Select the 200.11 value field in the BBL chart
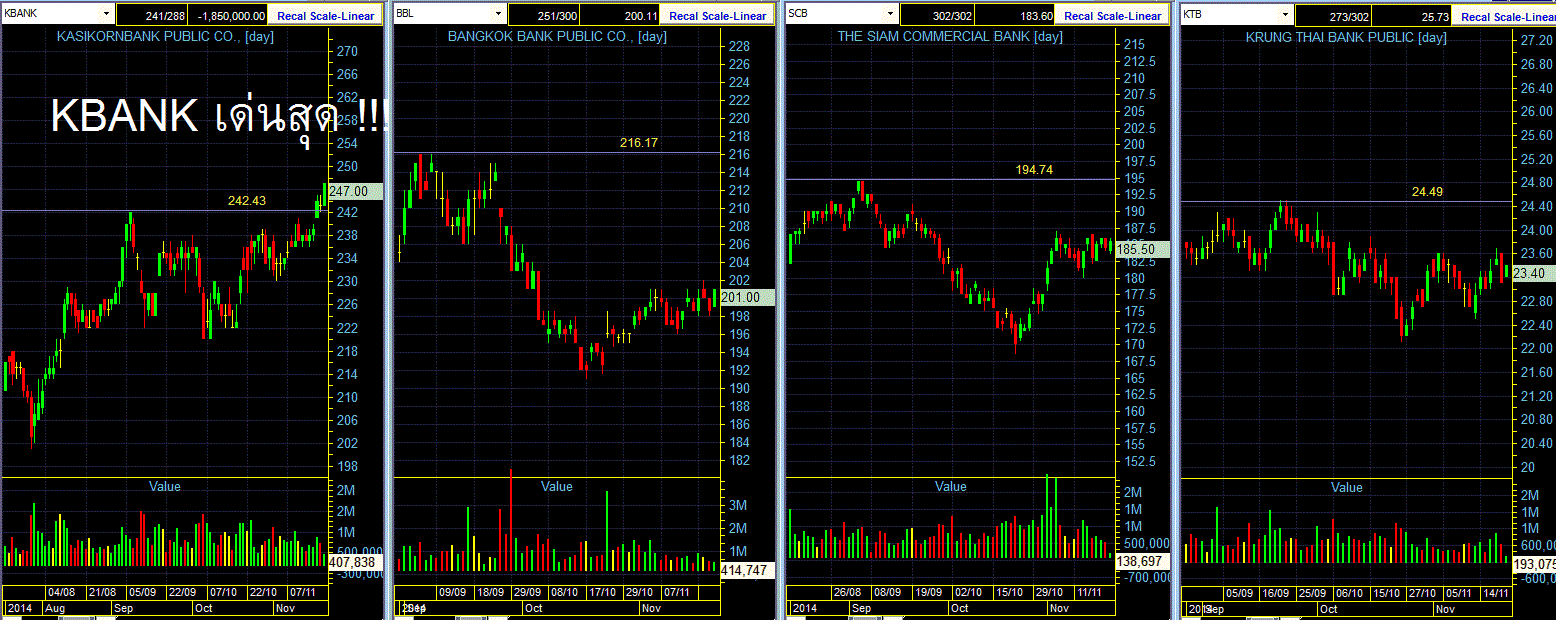The width and height of the screenshot is (1556, 620). 620,15
